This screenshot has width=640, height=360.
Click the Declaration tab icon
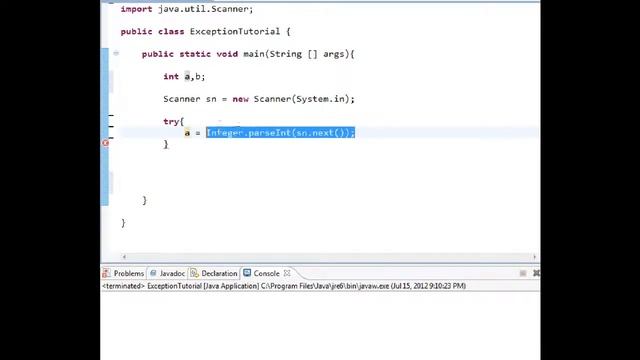click(x=194, y=273)
